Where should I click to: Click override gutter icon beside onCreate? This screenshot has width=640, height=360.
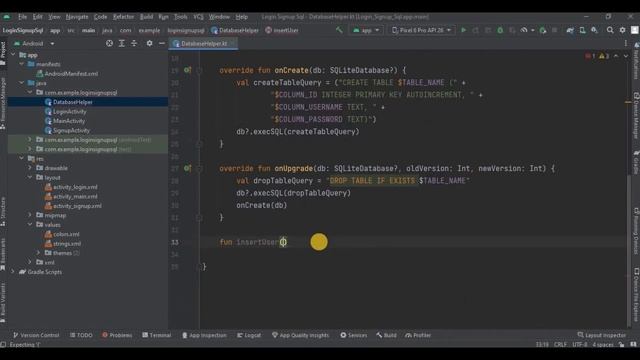pos(187,70)
